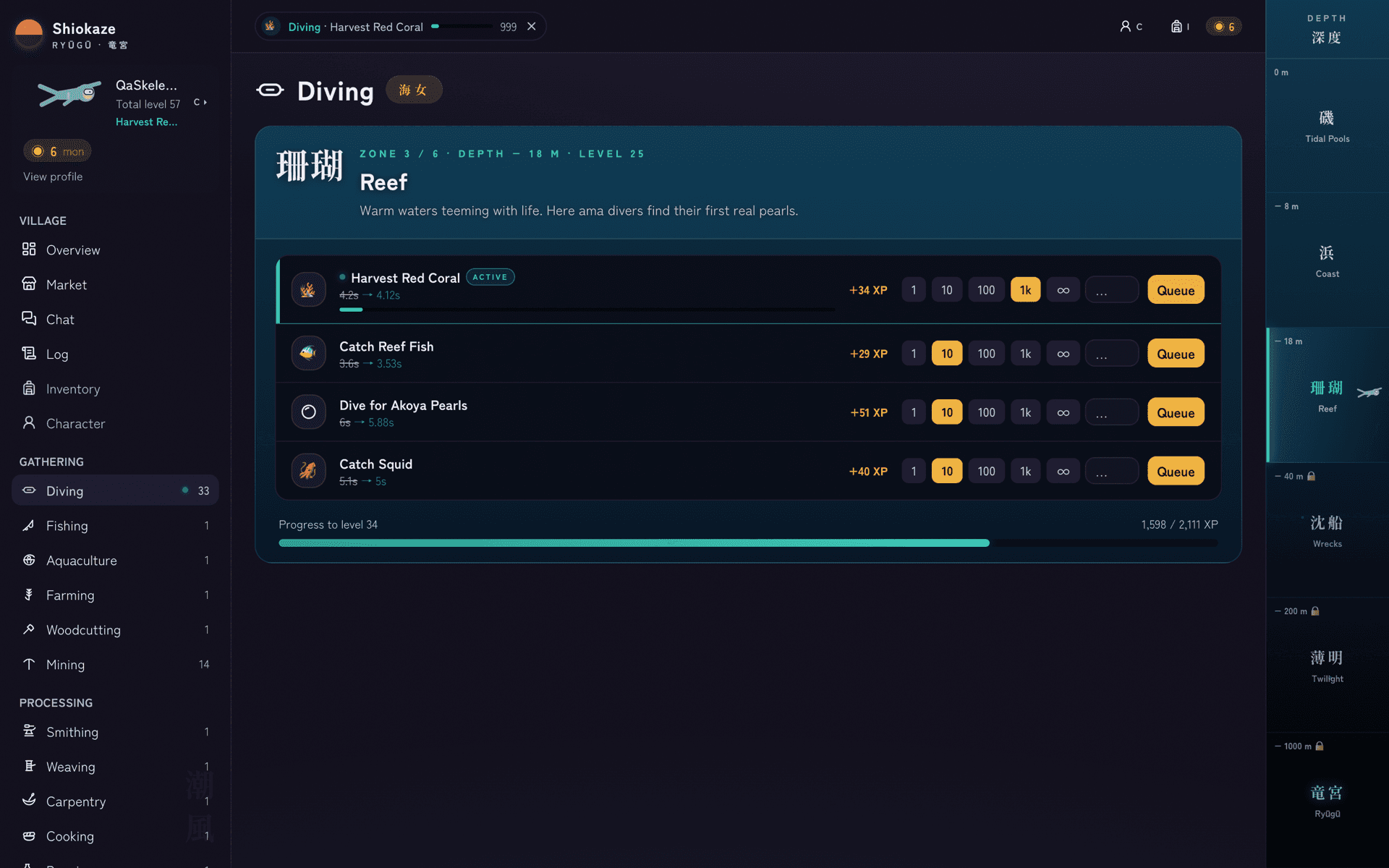Image resolution: width=1389 pixels, height=868 pixels.
Task: Cancel the active Harvest Red Coral task
Action: [532, 26]
